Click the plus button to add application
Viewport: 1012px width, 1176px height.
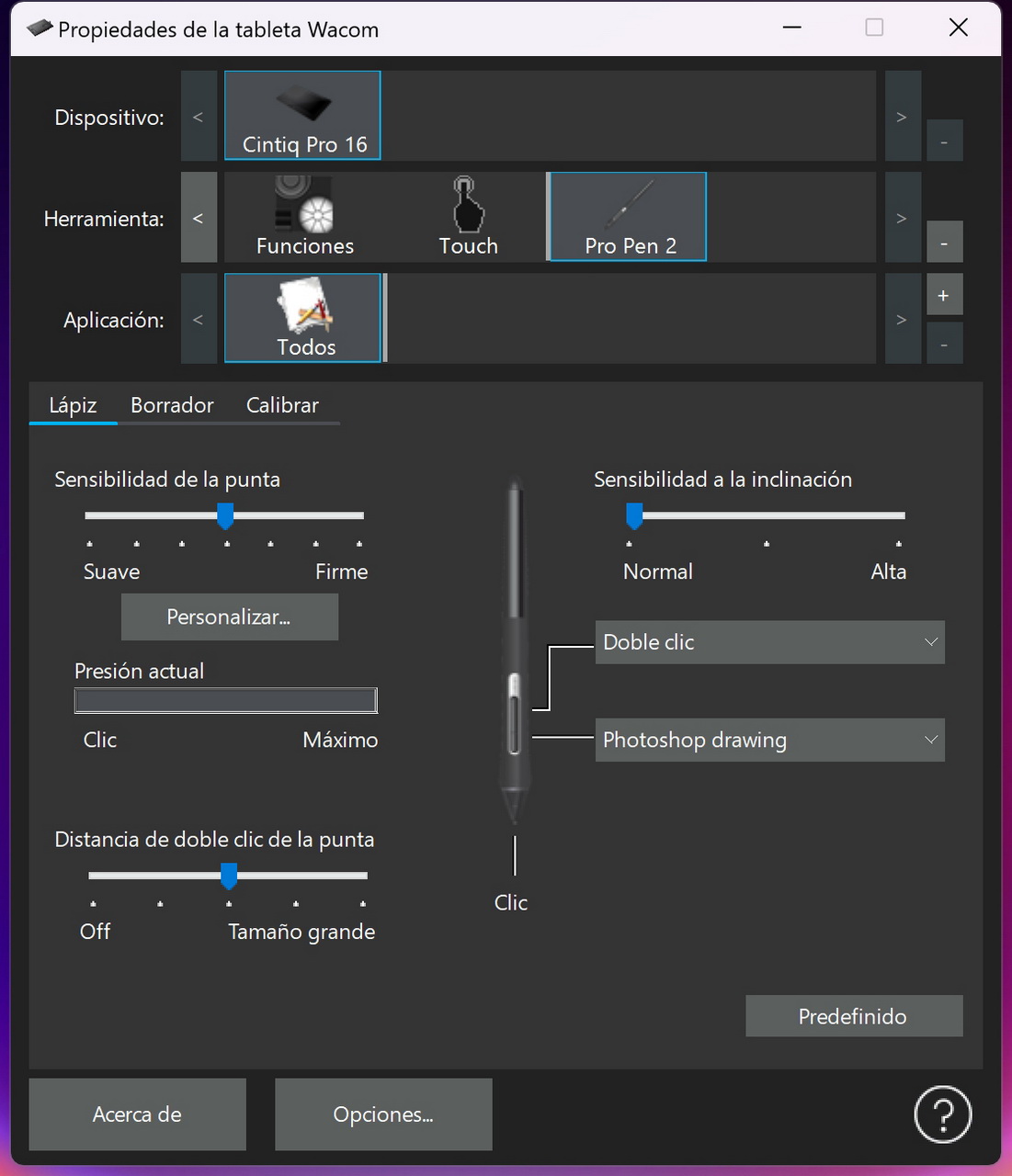click(x=943, y=296)
